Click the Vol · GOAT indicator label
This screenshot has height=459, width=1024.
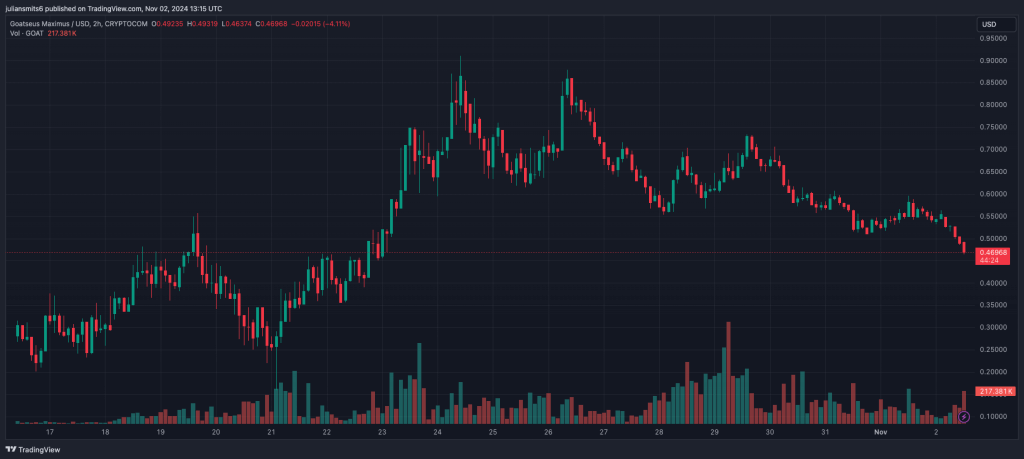[x=25, y=33]
